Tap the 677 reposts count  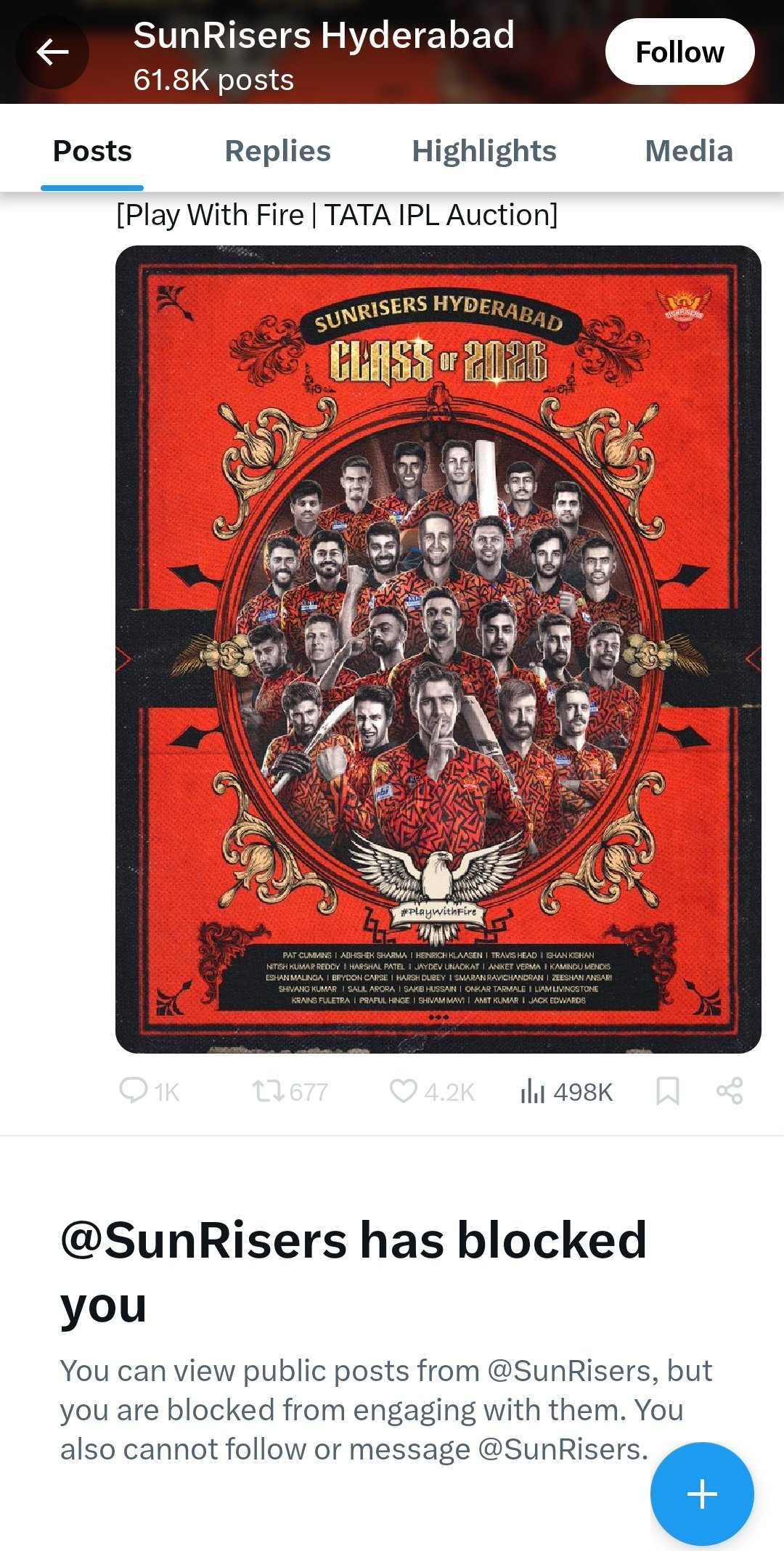309,1092
